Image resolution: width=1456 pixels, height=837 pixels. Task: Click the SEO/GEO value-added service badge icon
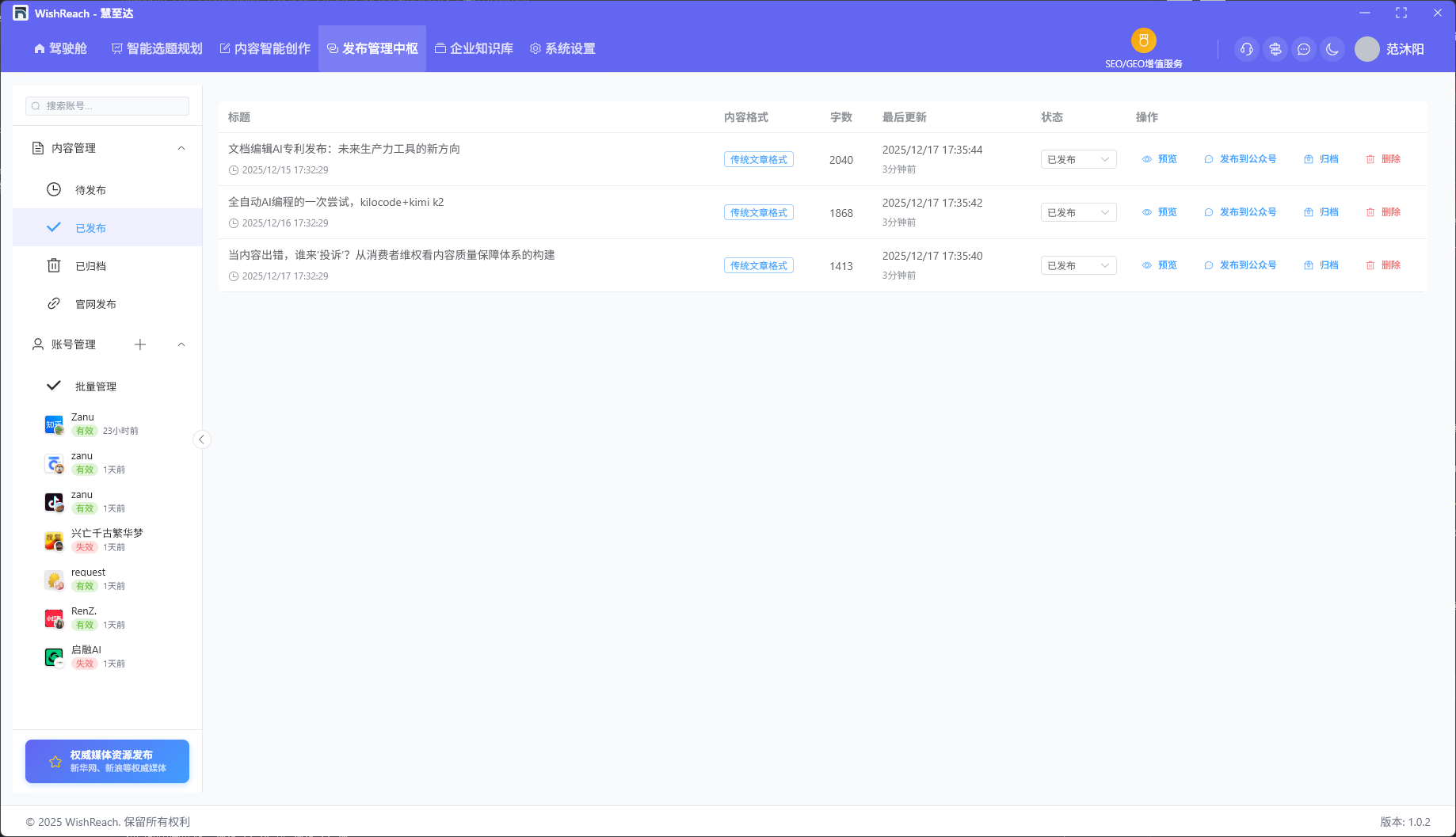pos(1143,40)
